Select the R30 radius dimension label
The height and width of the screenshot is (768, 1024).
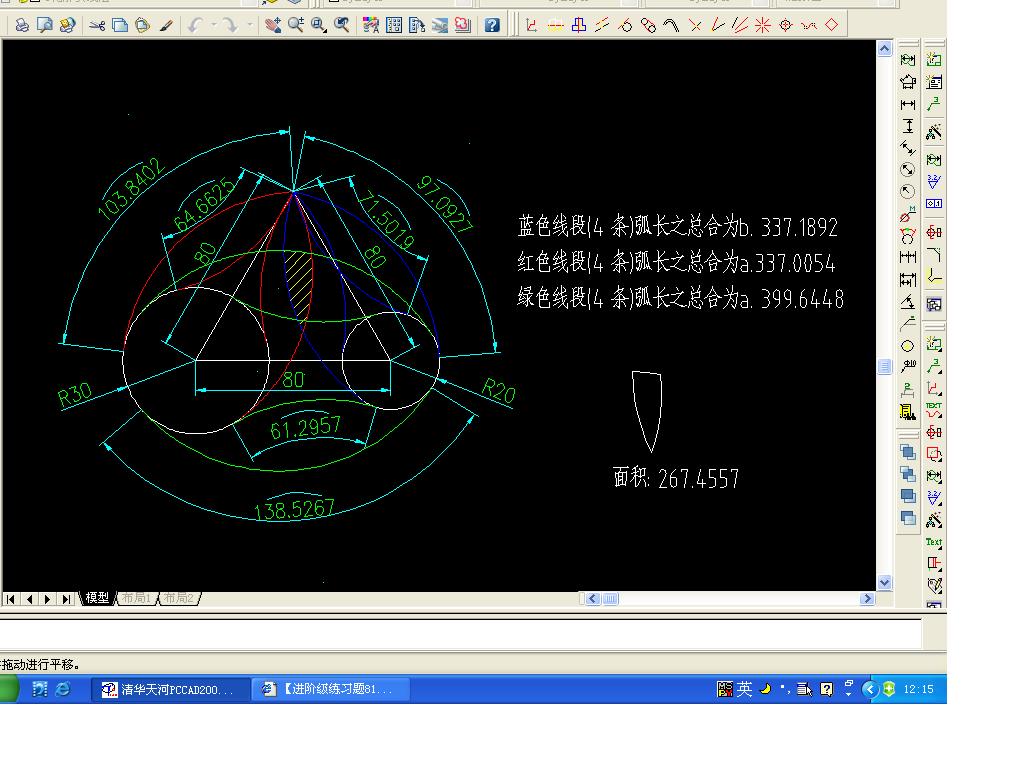click(74, 396)
